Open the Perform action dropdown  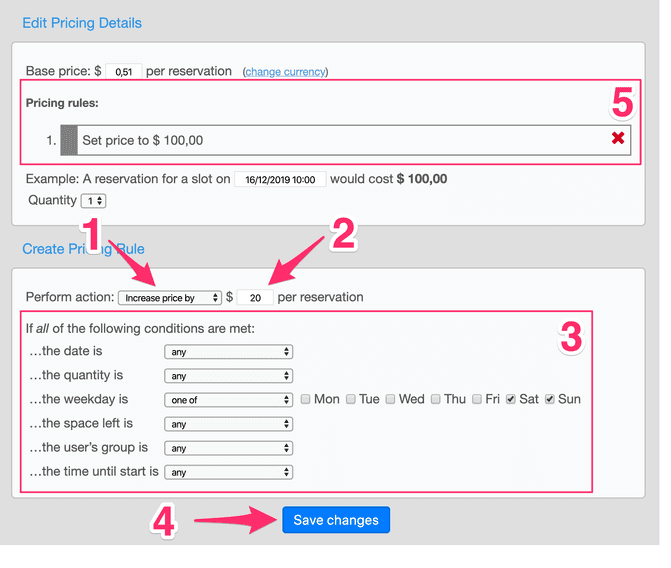click(170, 297)
